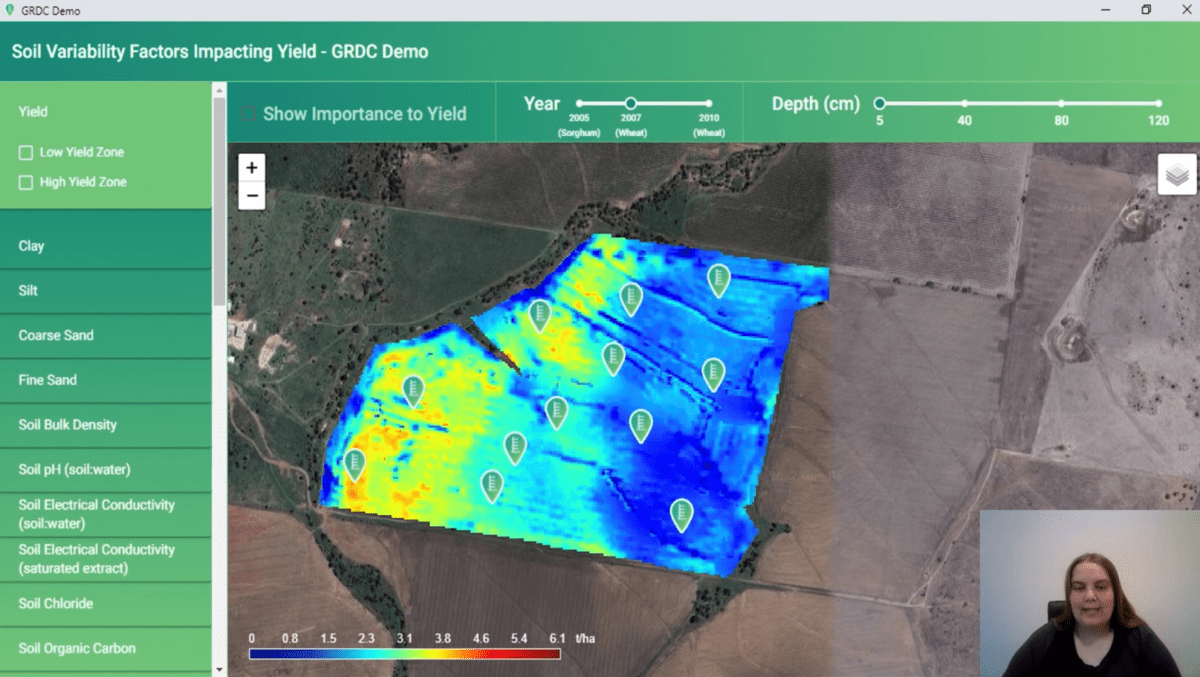1200x677 pixels.
Task: Click the 'Depth (cm)' label
Action: (x=816, y=104)
